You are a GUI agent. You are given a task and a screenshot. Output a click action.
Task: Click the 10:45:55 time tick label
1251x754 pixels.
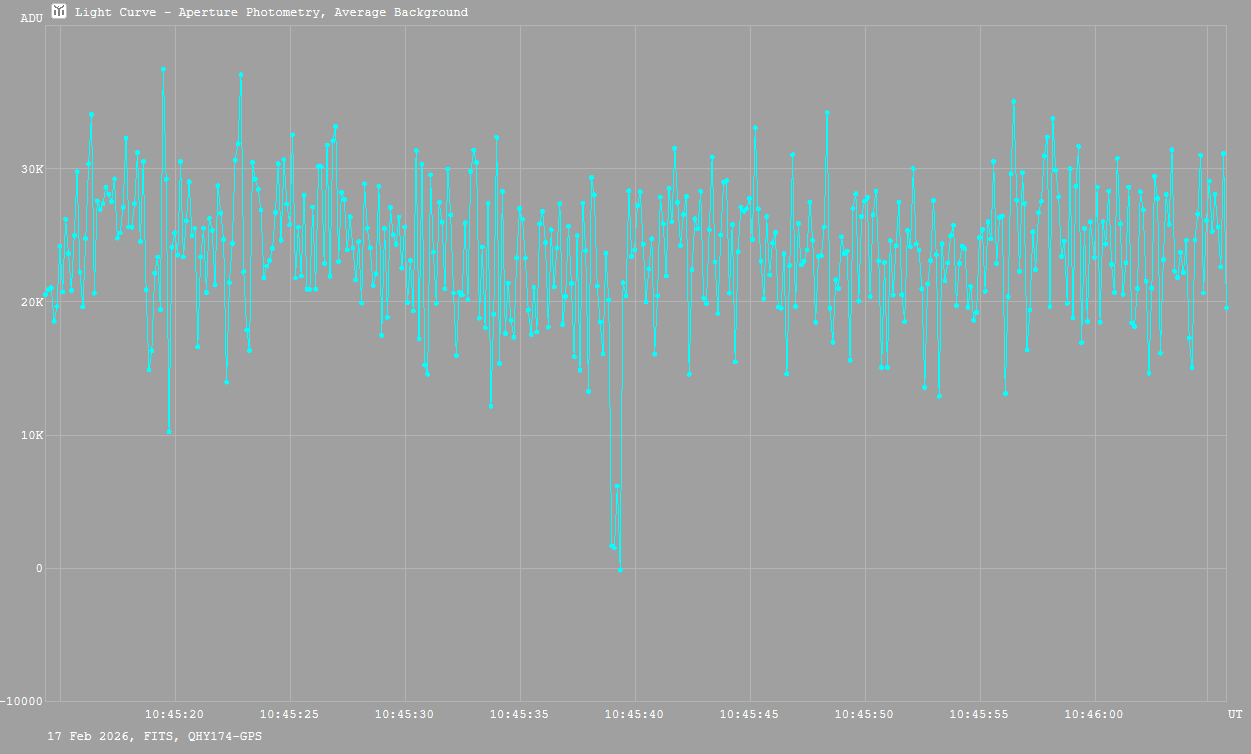pyautogui.click(x=980, y=714)
